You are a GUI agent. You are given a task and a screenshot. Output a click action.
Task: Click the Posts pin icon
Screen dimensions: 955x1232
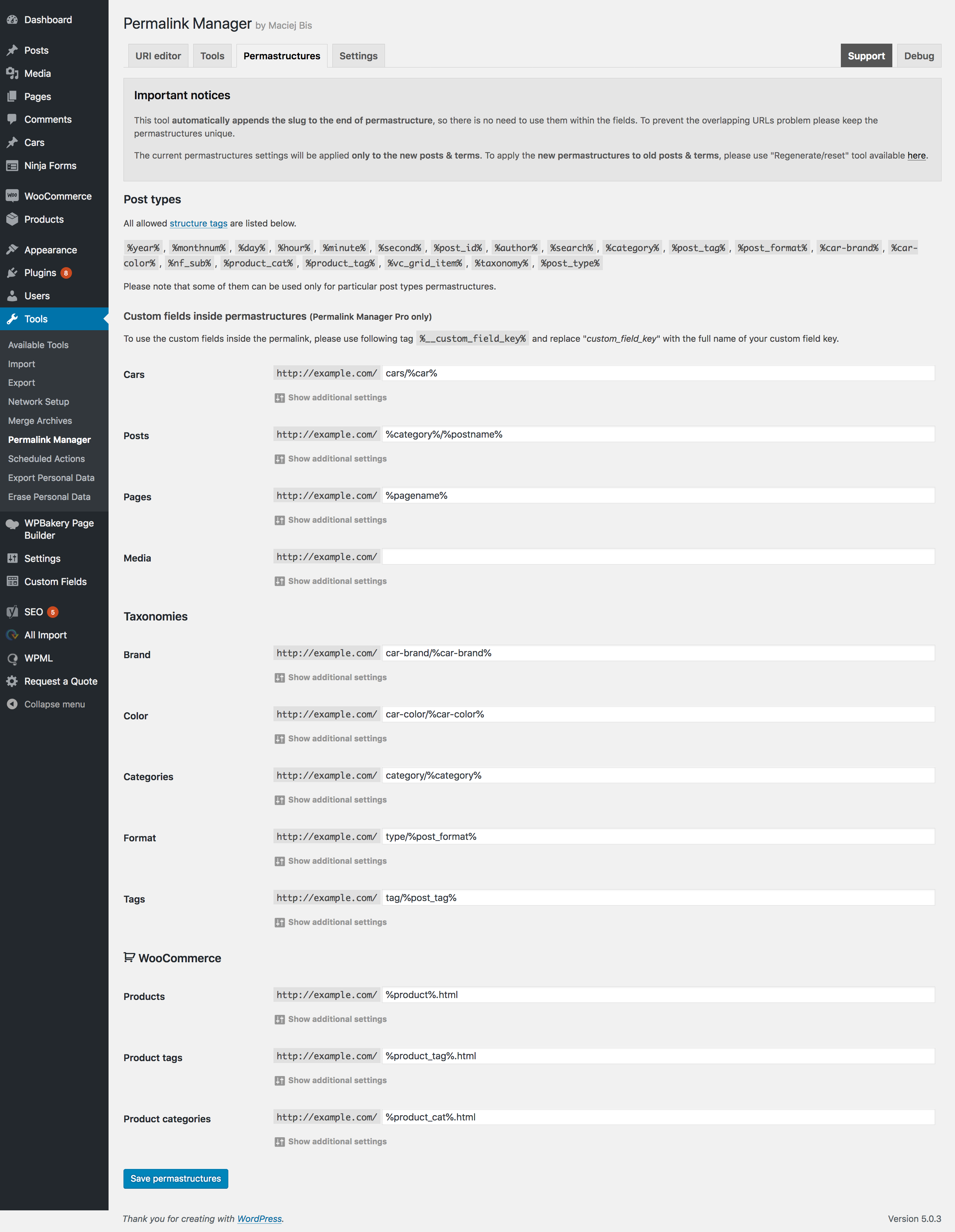(x=12, y=50)
